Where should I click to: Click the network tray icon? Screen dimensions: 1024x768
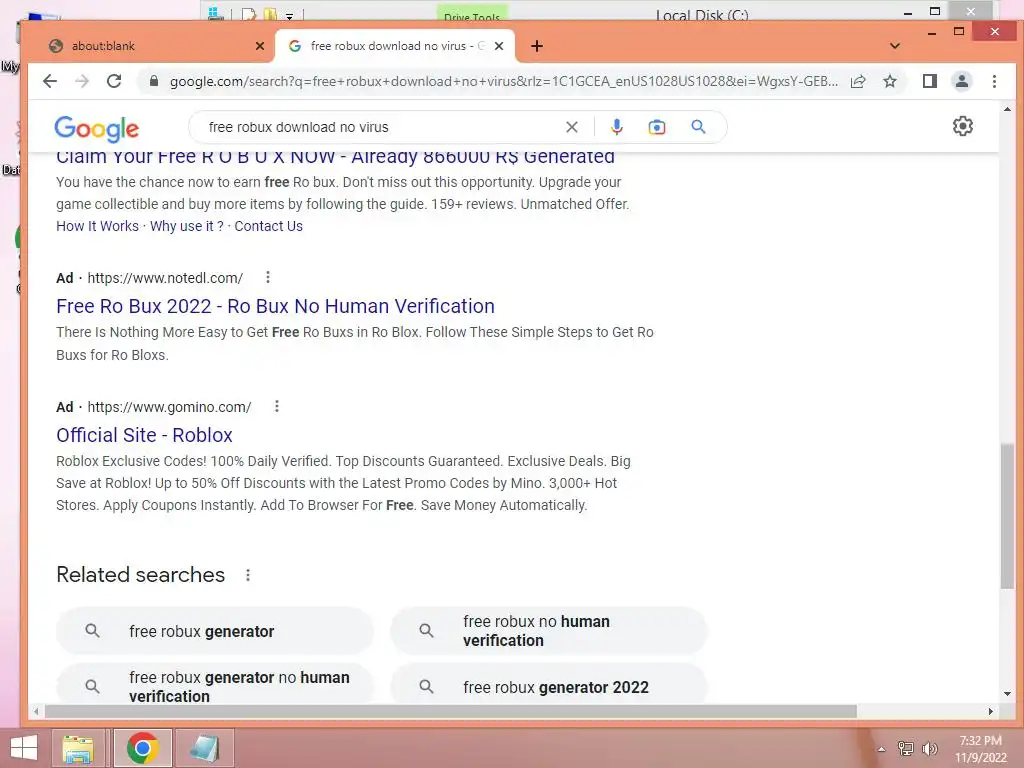[x=906, y=748]
